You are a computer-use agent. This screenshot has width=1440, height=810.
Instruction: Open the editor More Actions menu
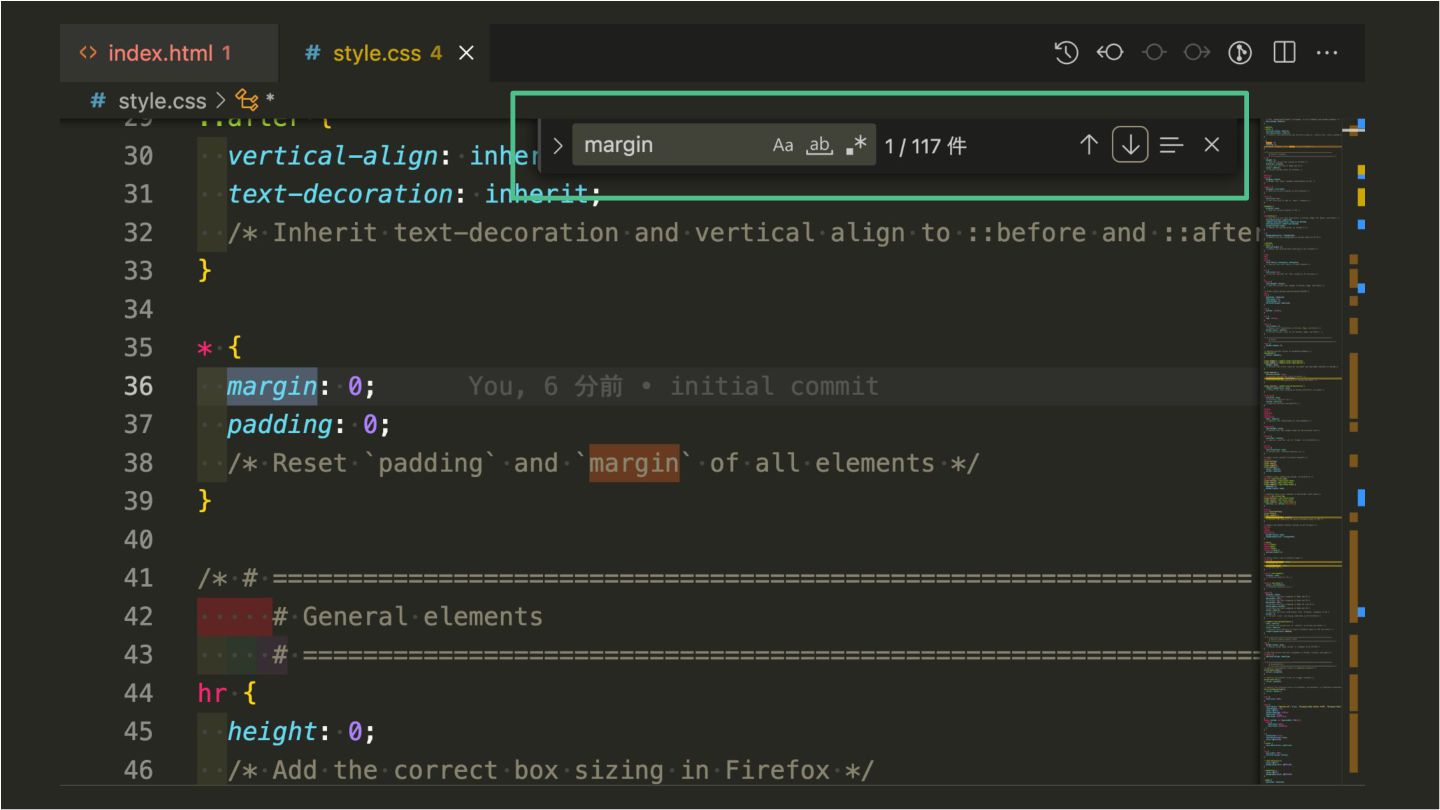pyautogui.click(x=1327, y=53)
